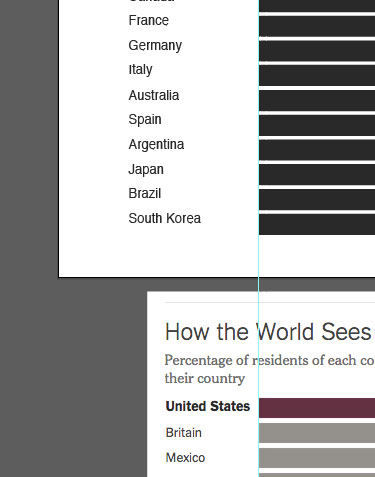Image resolution: width=375 pixels, height=477 pixels.
Task: Click the Mexico label in lower chart
Action: (185, 458)
